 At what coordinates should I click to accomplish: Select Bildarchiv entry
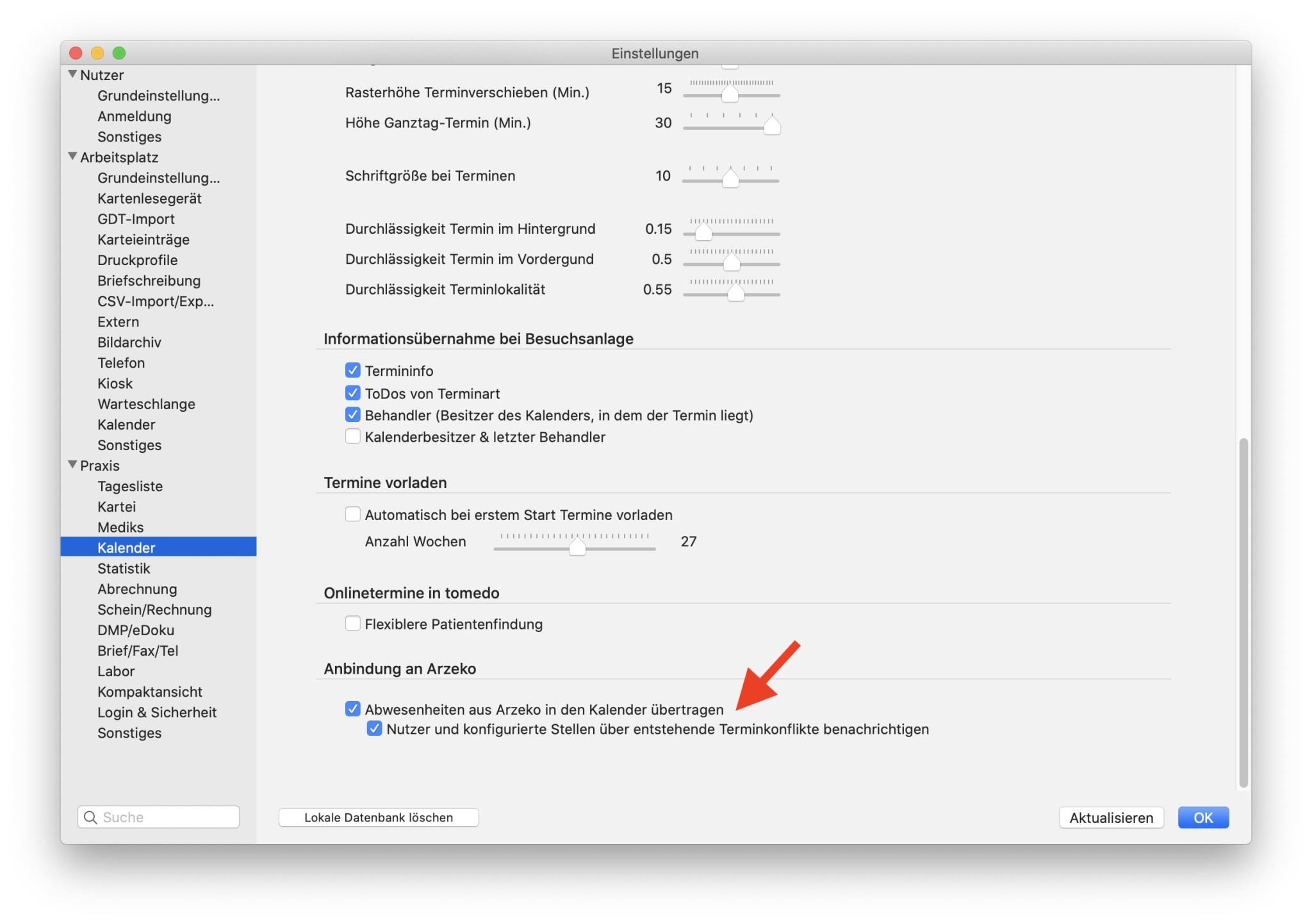coord(129,342)
